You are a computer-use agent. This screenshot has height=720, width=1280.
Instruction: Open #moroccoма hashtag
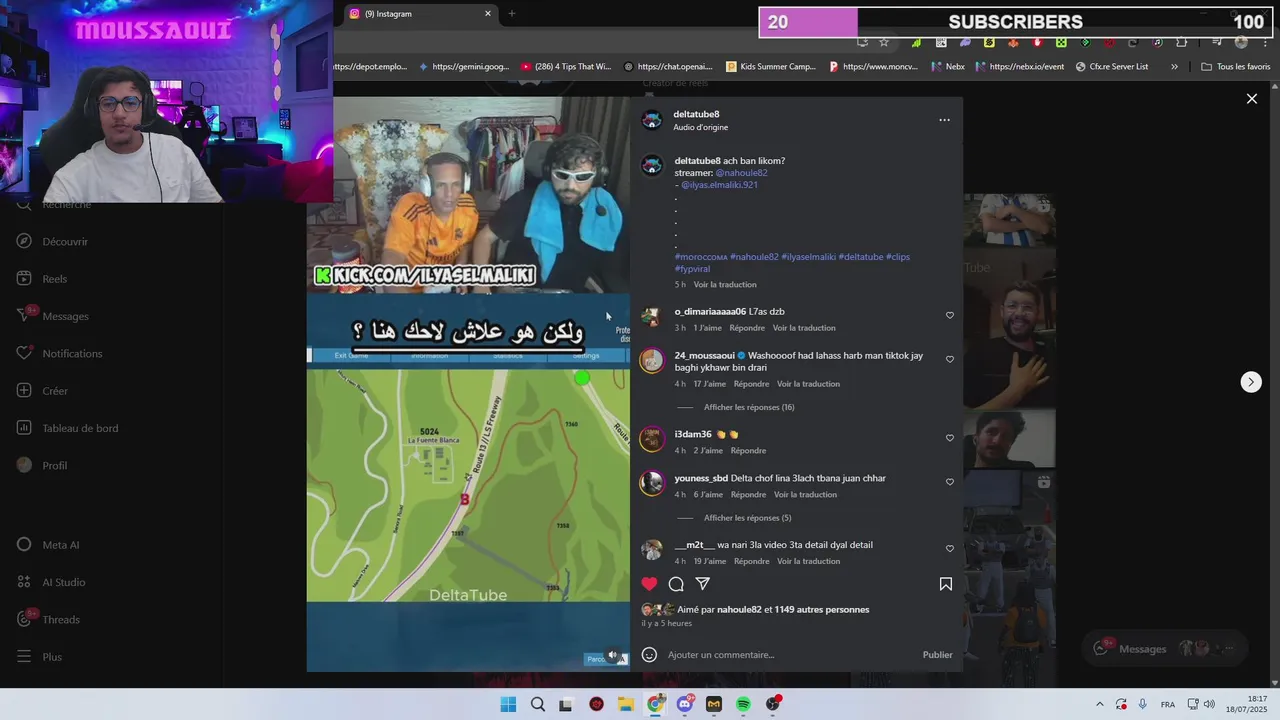pos(701,257)
